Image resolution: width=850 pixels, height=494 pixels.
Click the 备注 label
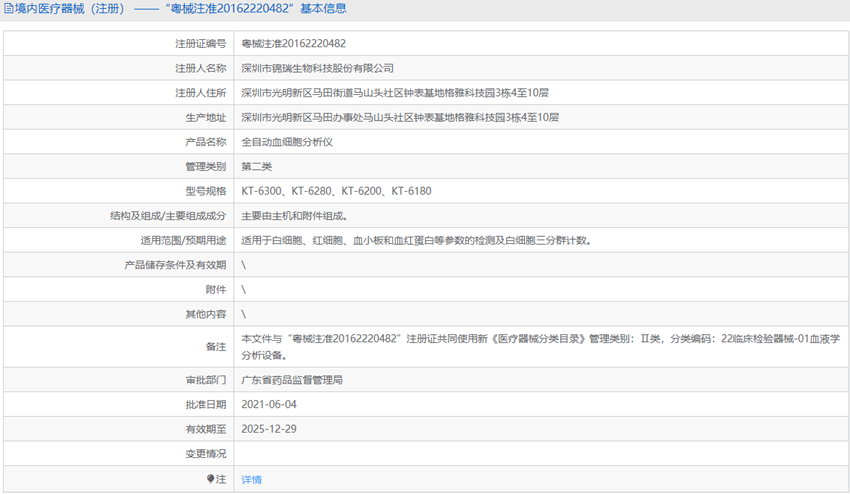click(216, 347)
